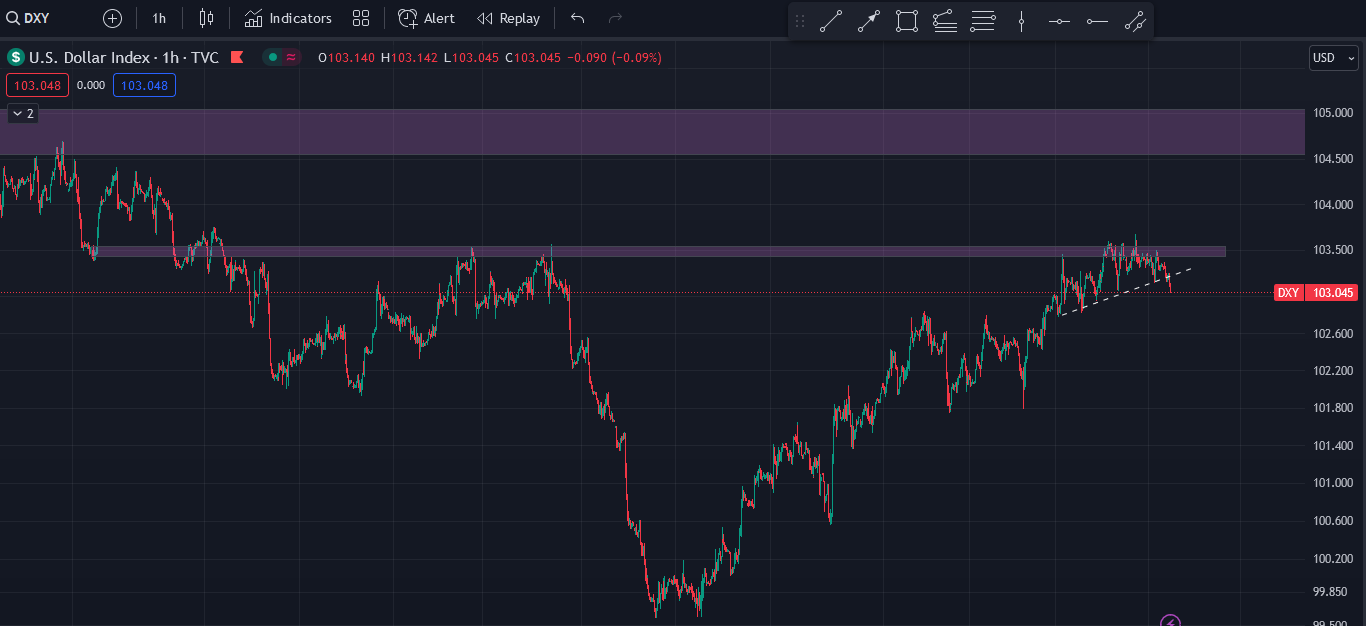Expand the collapsed indicators legend showing 2

tap(22, 114)
